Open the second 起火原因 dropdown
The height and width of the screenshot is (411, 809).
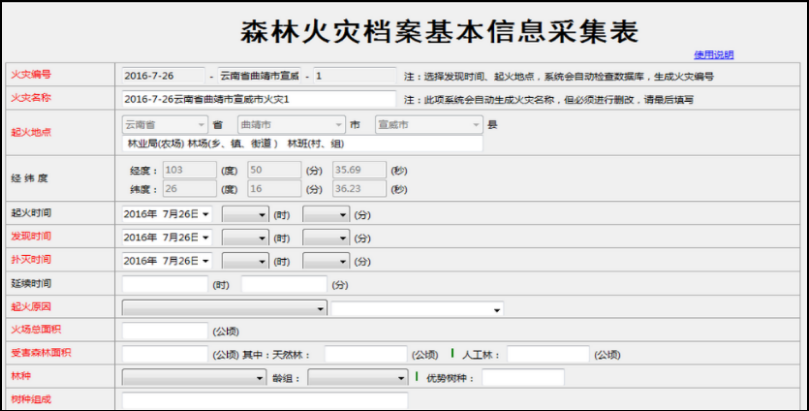[417, 309]
